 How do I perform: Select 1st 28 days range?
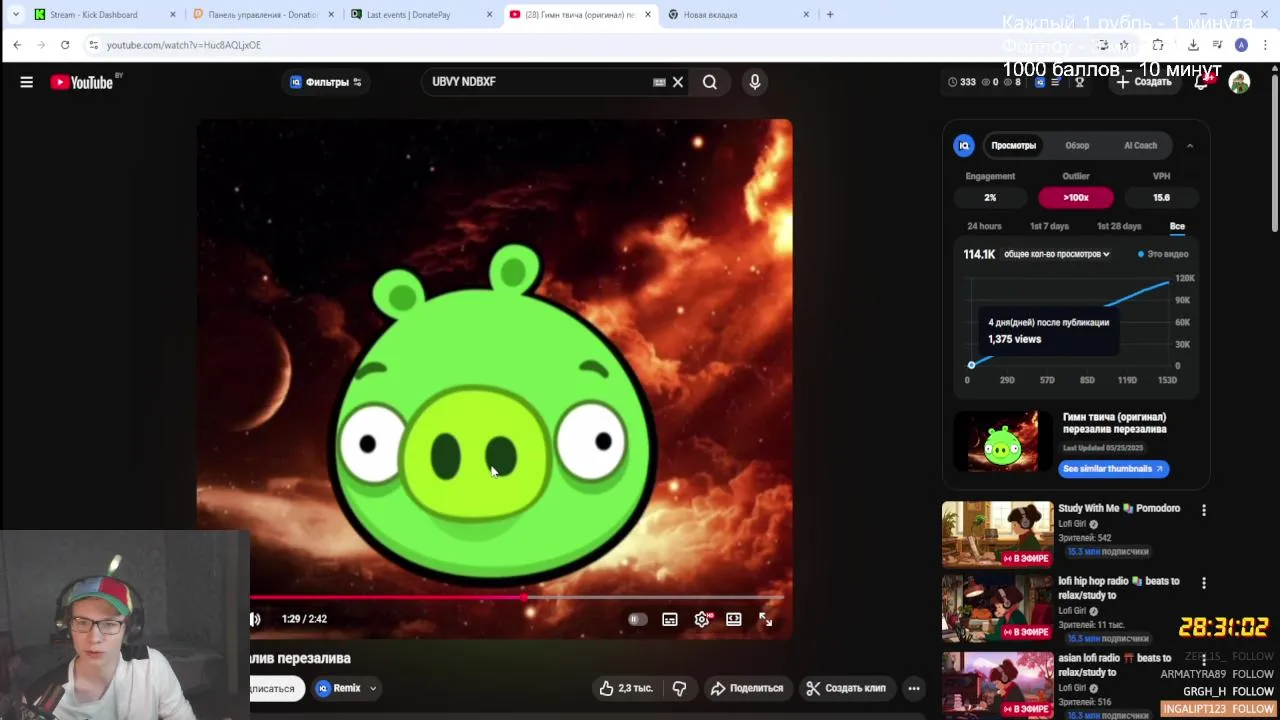coord(1119,226)
